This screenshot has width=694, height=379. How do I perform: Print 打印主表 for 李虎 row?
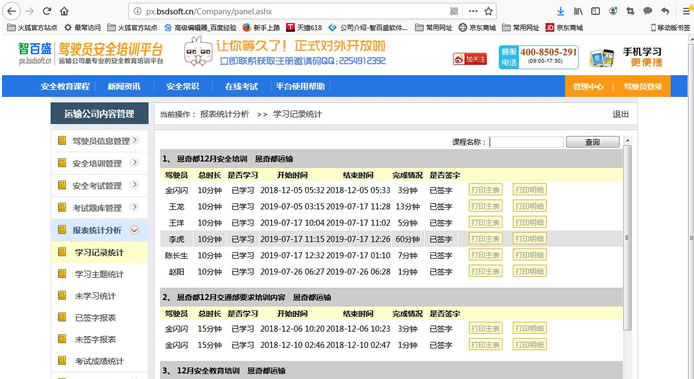(x=486, y=239)
